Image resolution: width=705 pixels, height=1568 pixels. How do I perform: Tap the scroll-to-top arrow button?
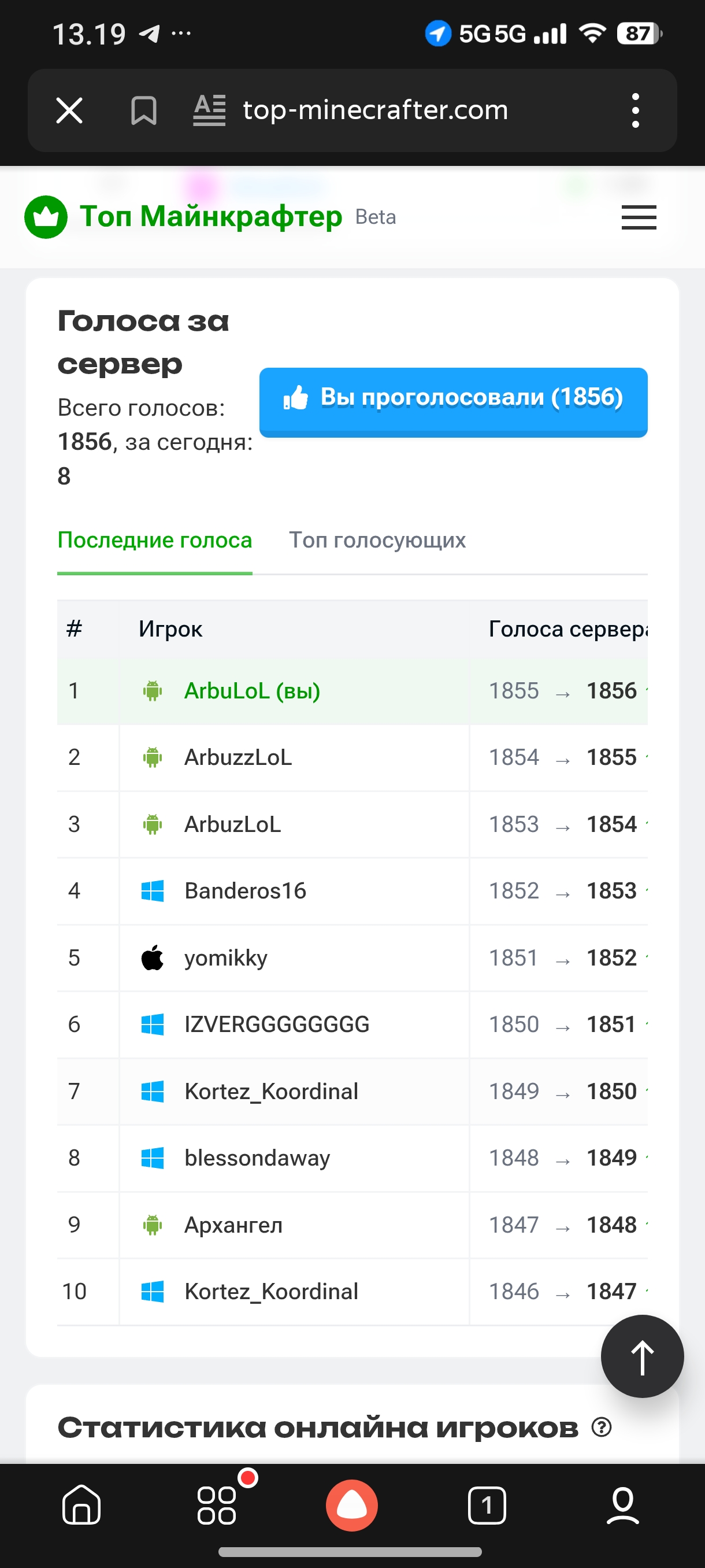point(642,1357)
